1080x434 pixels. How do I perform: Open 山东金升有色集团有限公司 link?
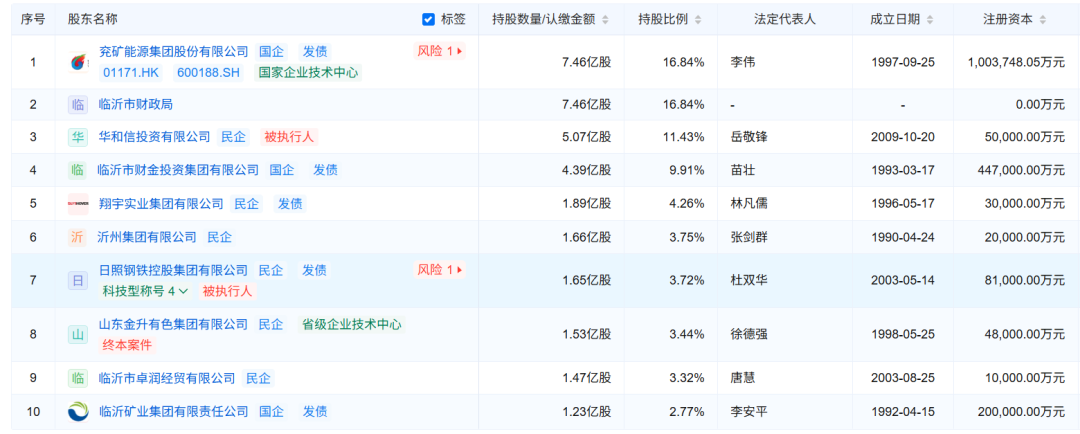pos(174,324)
